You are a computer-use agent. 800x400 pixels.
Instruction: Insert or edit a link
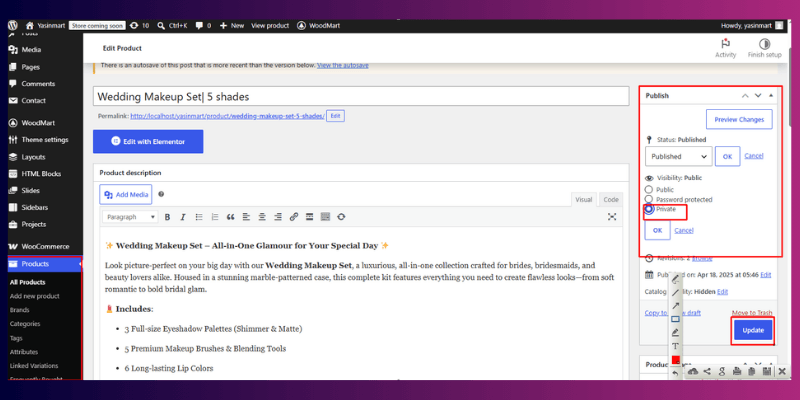point(293,217)
